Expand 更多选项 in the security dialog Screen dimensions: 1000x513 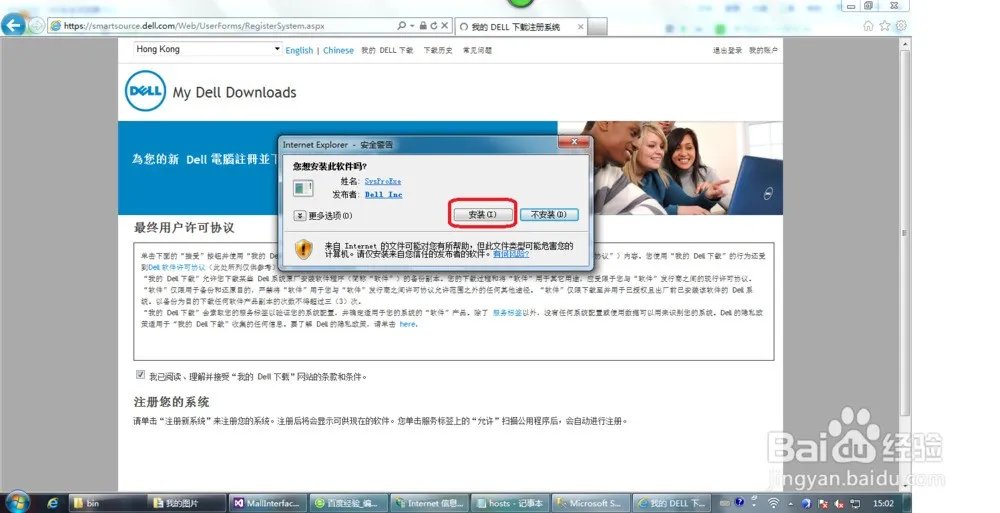[x=324, y=216]
